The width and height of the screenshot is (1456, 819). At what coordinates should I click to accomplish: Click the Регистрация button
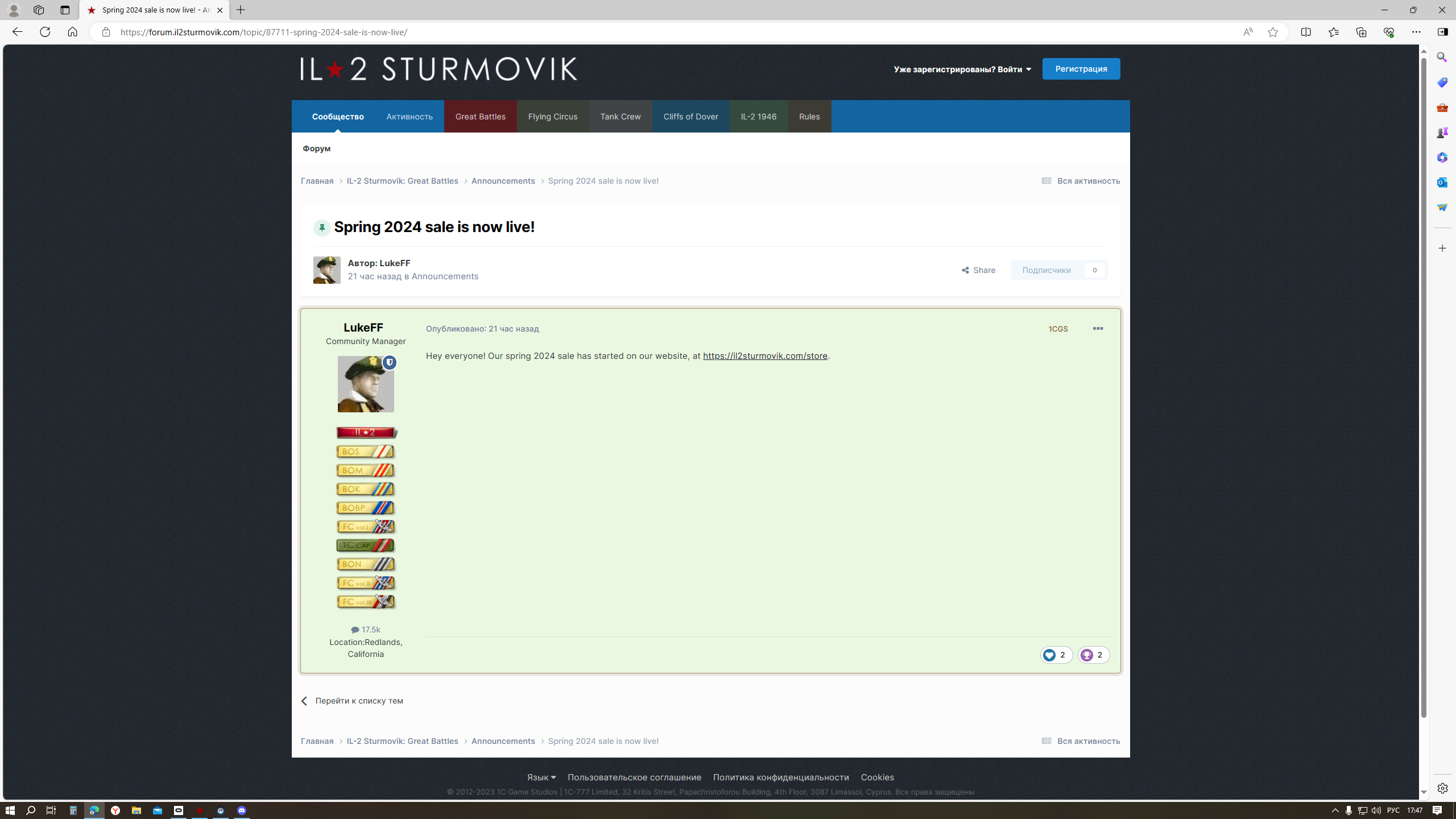1081,69
